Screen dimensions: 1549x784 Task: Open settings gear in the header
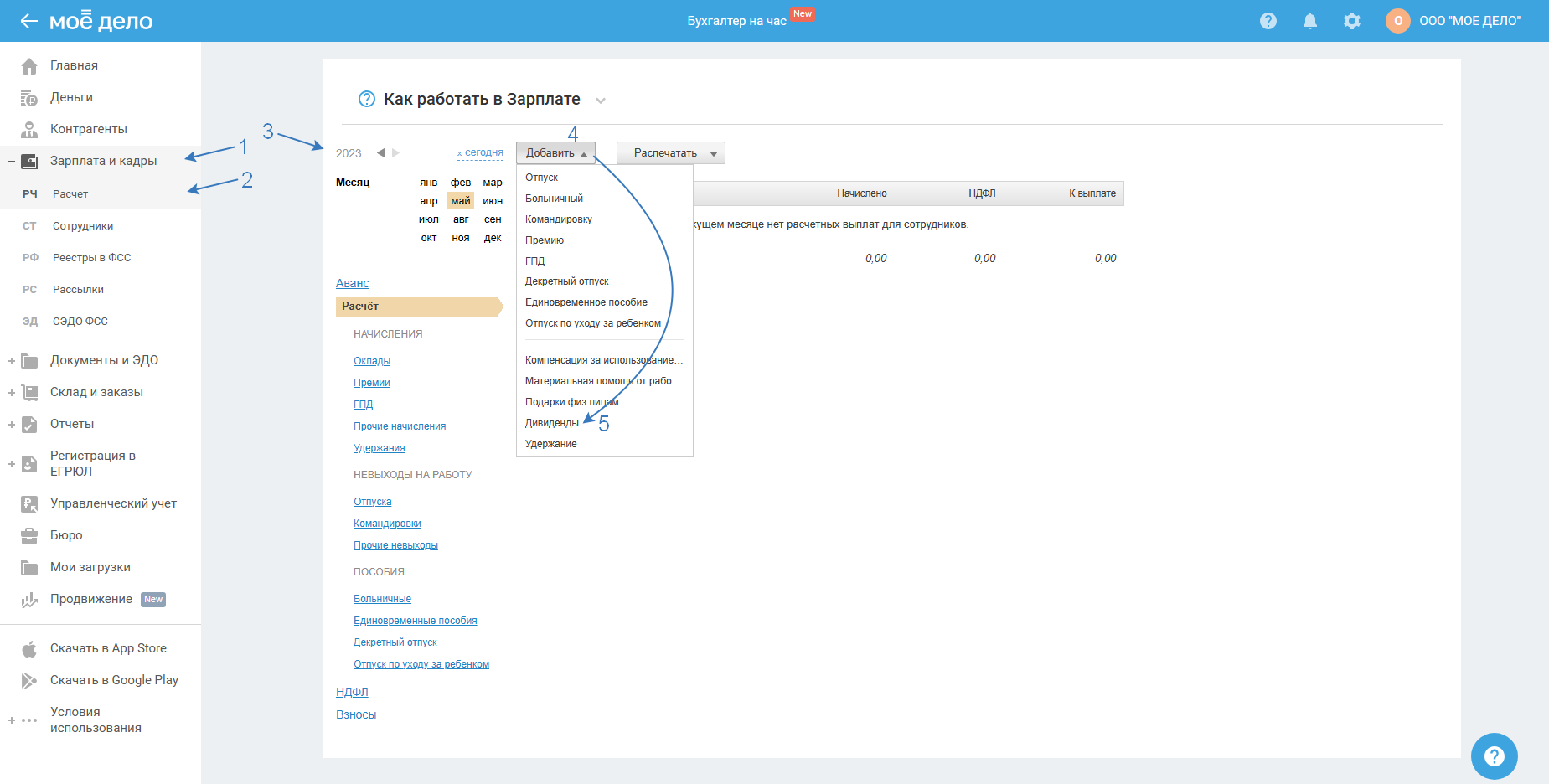(1351, 21)
